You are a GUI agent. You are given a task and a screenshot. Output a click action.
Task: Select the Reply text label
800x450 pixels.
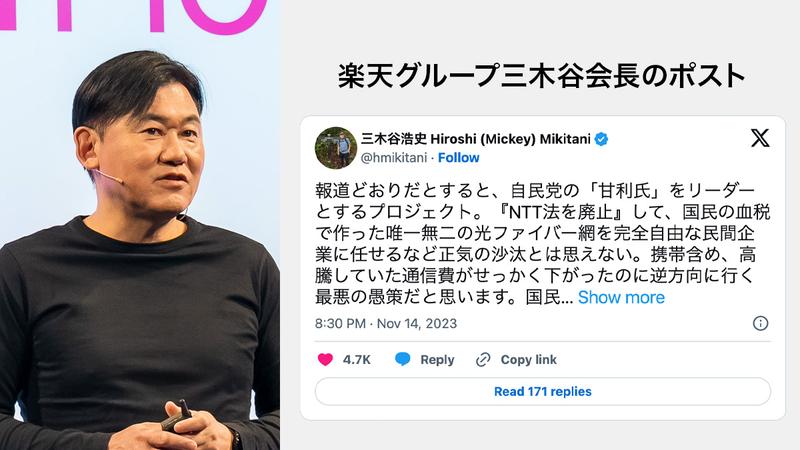coord(437,360)
